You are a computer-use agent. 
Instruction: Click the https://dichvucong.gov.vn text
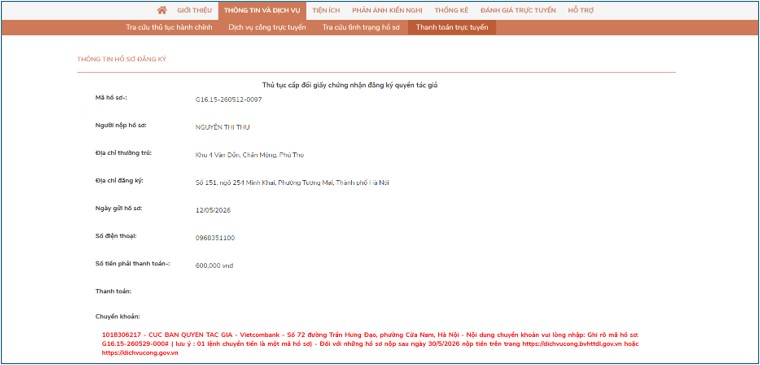140,353
